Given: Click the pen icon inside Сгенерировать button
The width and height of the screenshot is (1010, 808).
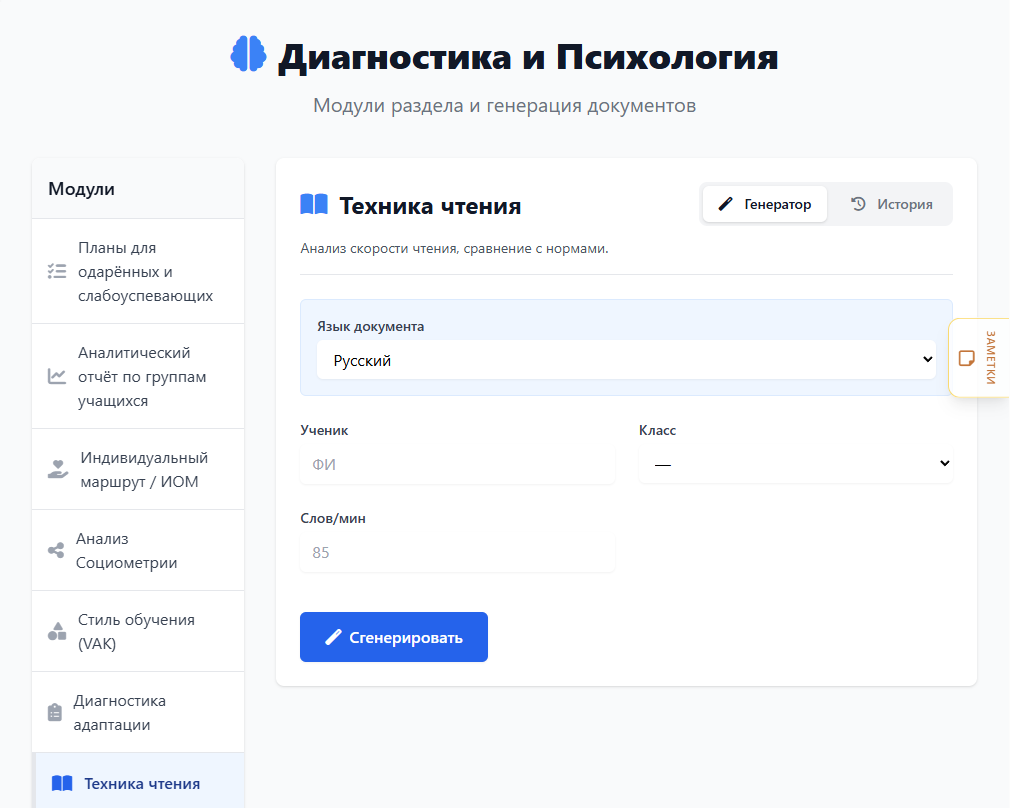Looking at the screenshot, I should pos(333,637).
